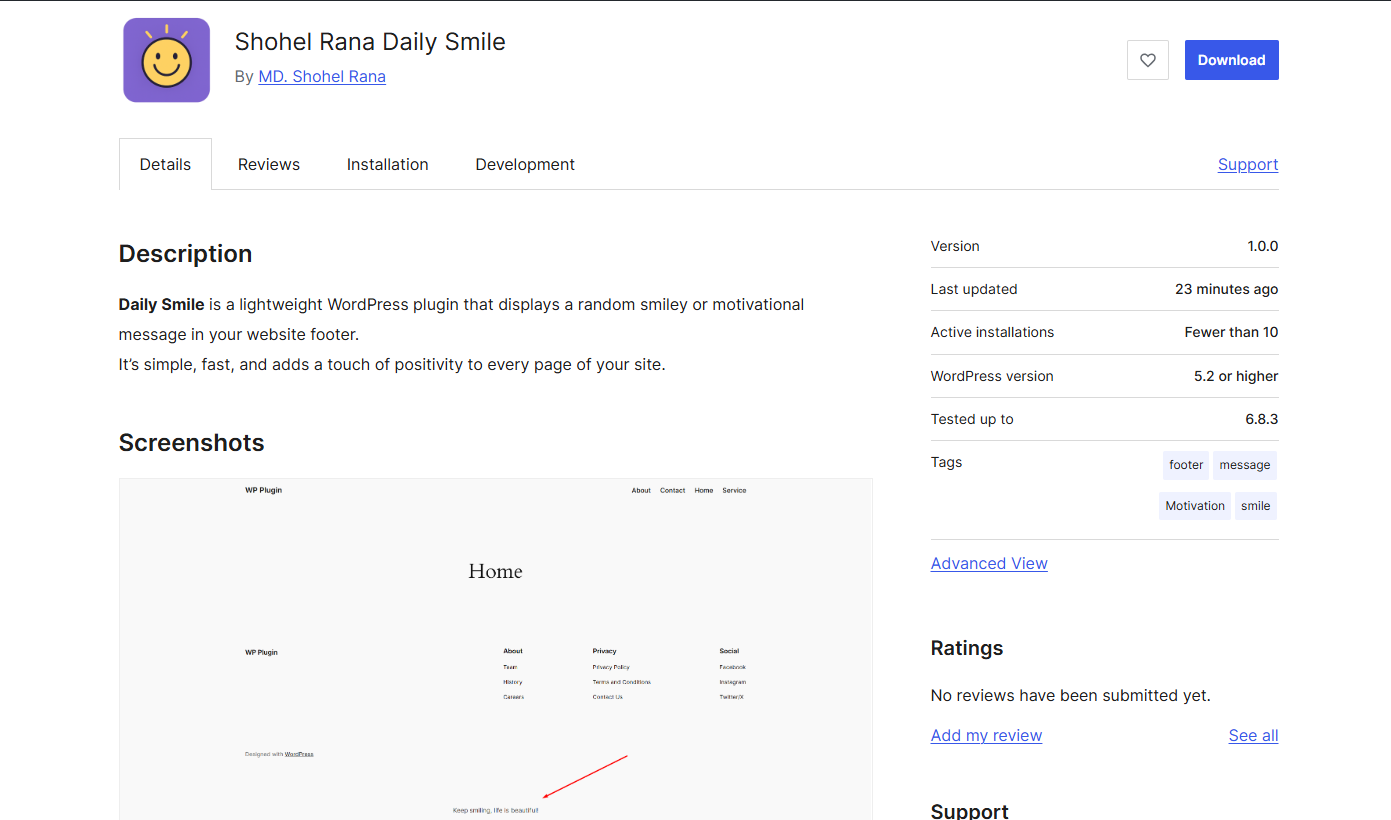1391x820 pixels.
Task: Select the message tag
Action: point(1244,465)
